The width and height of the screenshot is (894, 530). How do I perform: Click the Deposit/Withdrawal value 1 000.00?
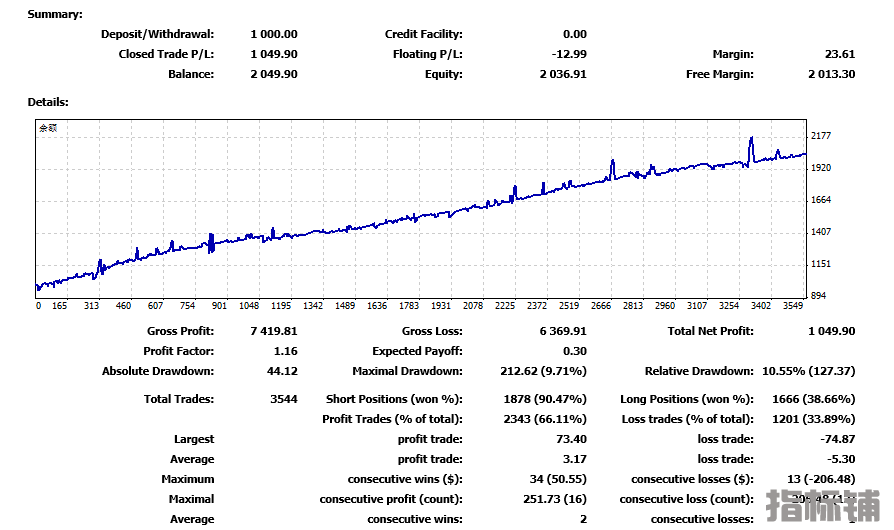[273, 34]
